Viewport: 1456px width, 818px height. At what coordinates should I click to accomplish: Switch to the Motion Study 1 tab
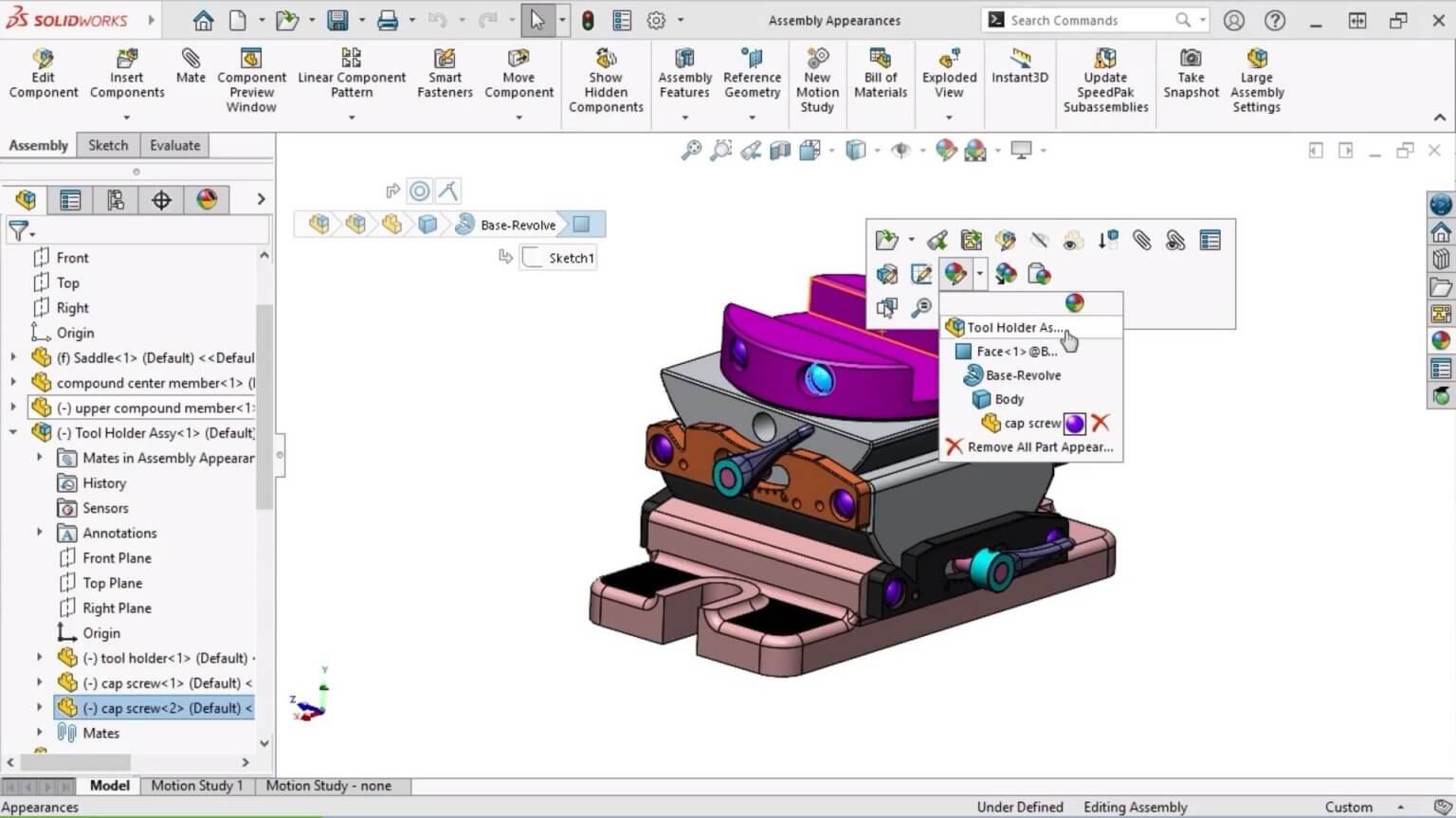[x=196, y=785]
